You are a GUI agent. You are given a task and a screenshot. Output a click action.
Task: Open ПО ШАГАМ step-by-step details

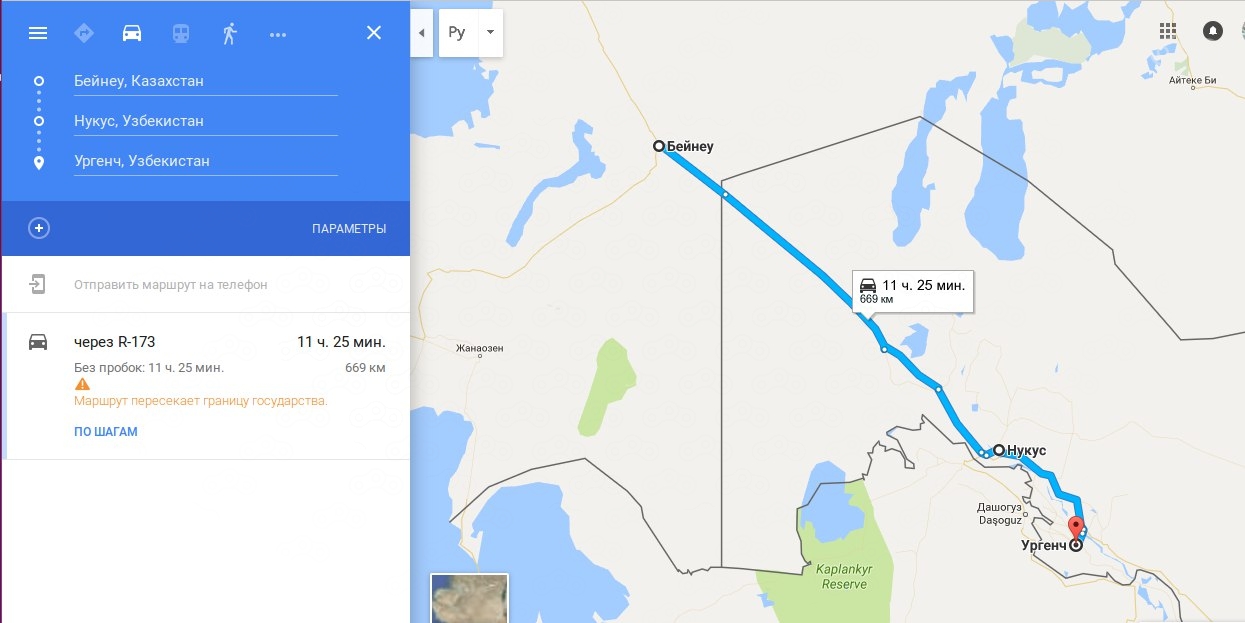pos(105,432)
